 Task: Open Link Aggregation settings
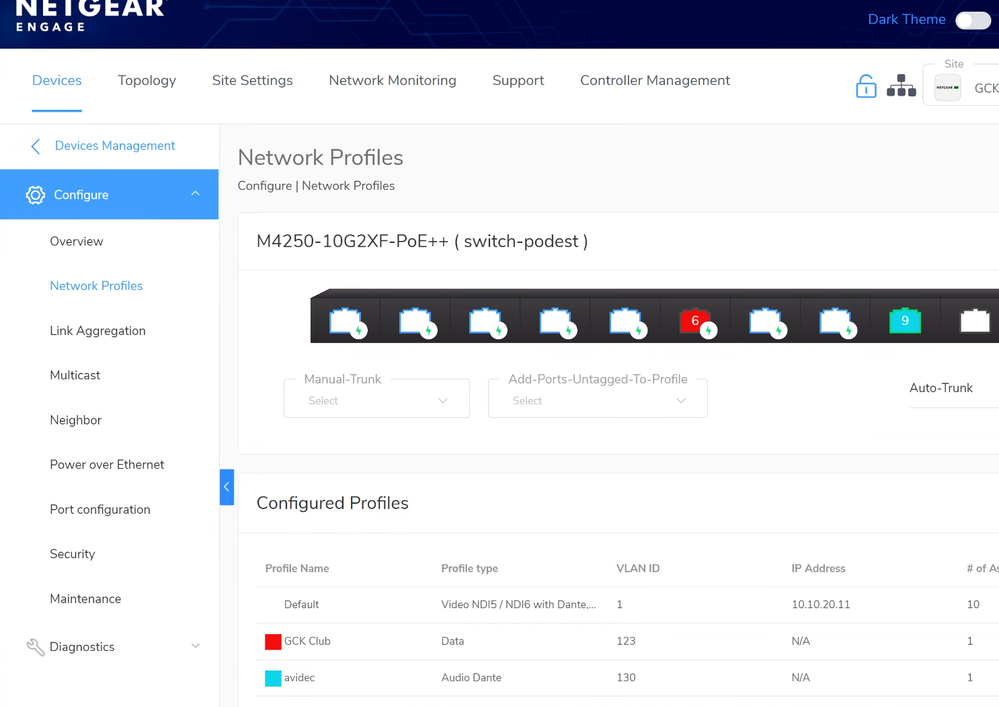click(x=97, y=331)
